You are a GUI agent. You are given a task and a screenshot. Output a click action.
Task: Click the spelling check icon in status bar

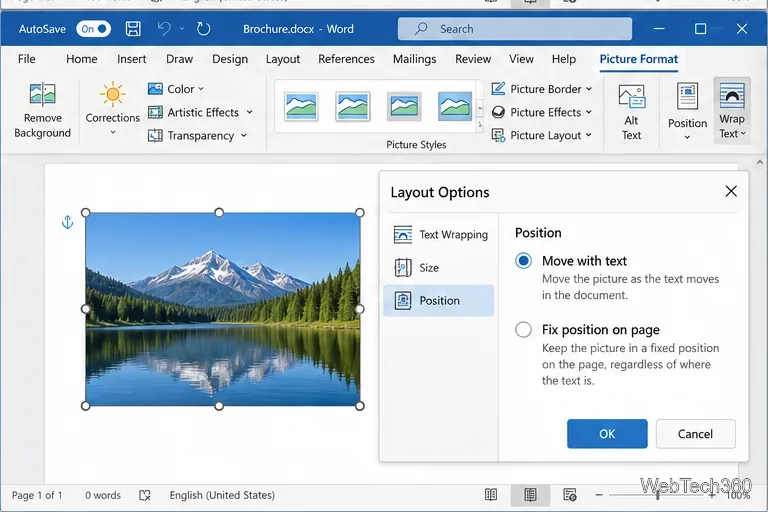(x=145, y=495)
